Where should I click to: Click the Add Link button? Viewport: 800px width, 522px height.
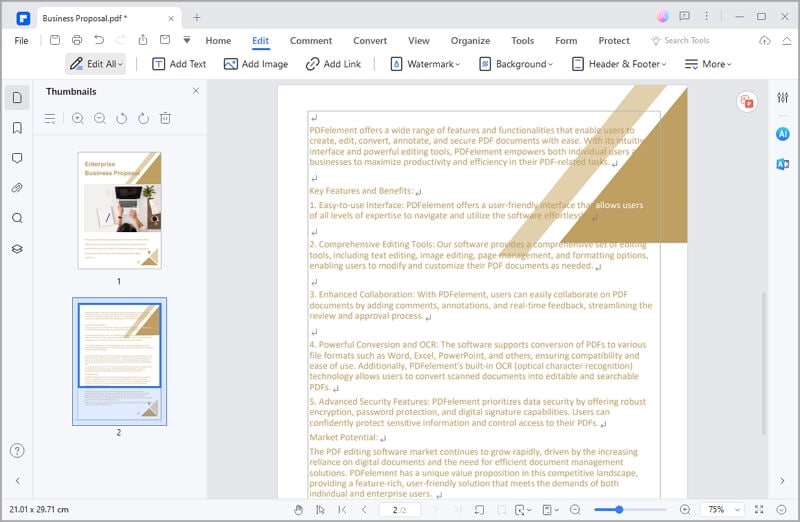333,64
